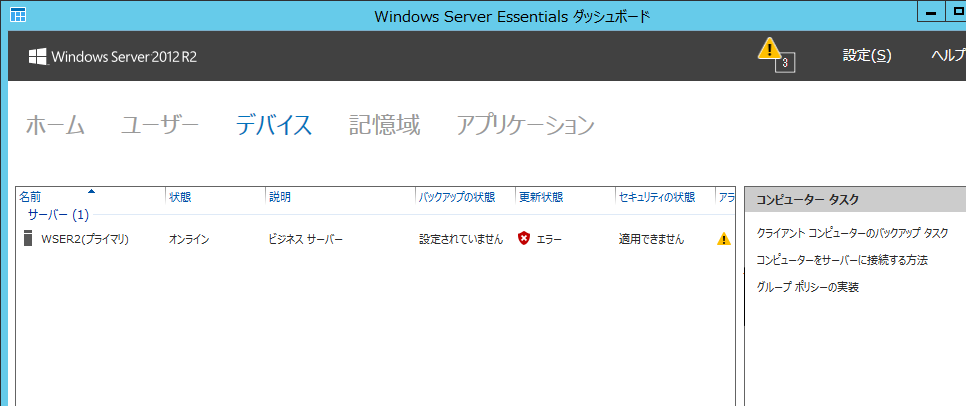Sort by 更新状態 column header
The image size is (966, 406).
coord(541,197)
